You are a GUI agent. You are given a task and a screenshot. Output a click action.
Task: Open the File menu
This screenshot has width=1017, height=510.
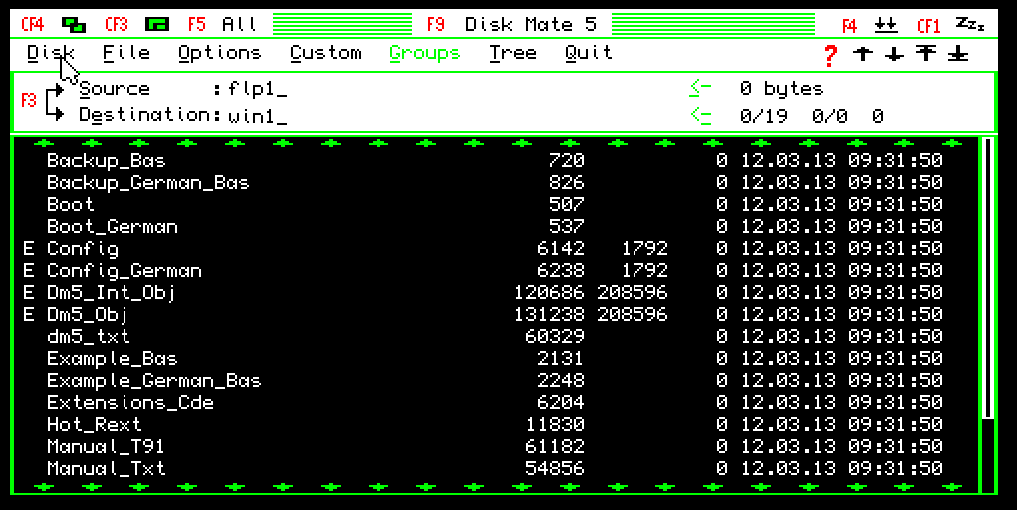[126, 53]
